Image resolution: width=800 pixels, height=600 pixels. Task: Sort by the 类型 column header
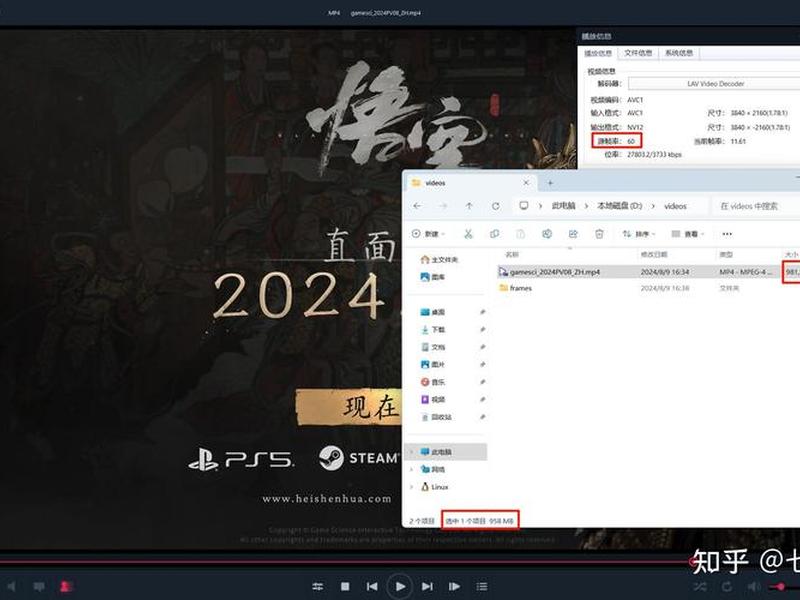(x=726, y=254)
